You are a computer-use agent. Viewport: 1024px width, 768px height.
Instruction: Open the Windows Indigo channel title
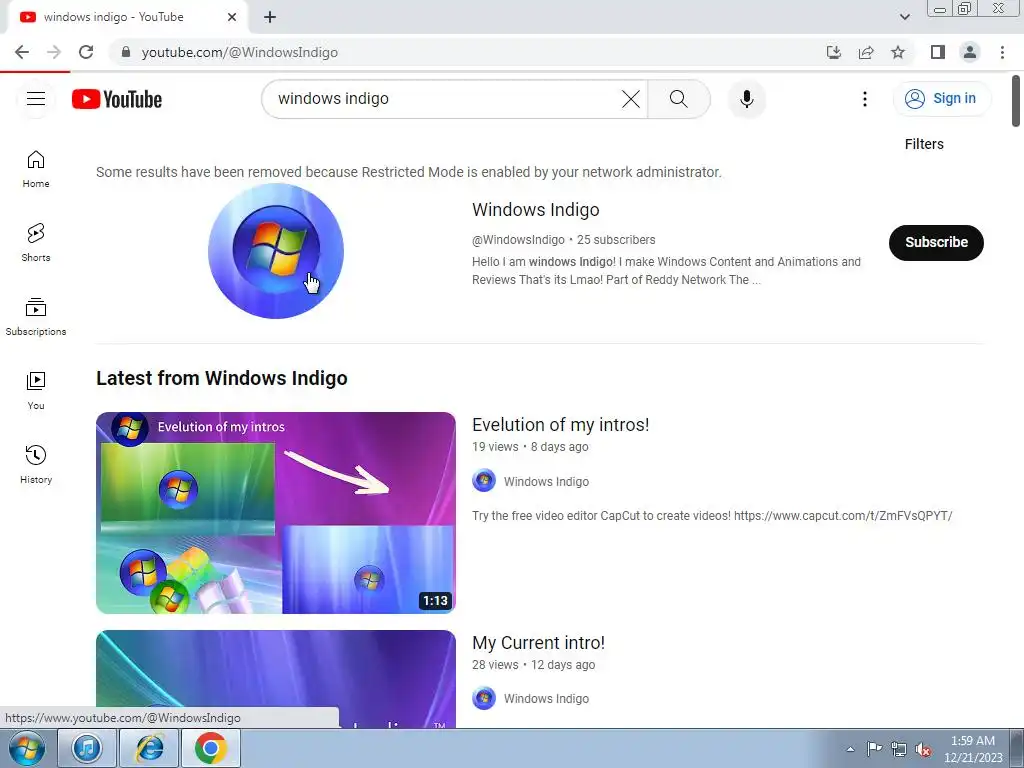click(x=536, y=210)
